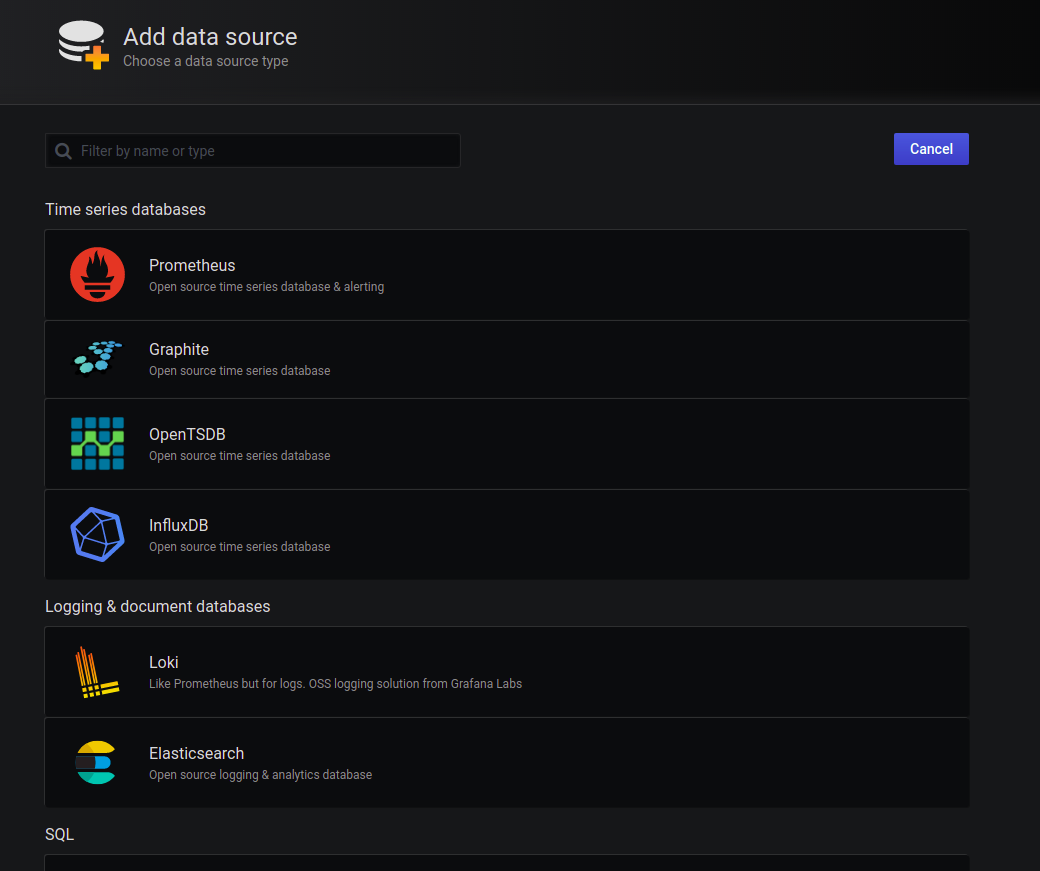Click the Elasticsearch colored logo icon
Viewport: 1040px width, 871px height.
(x=96, y=762)
